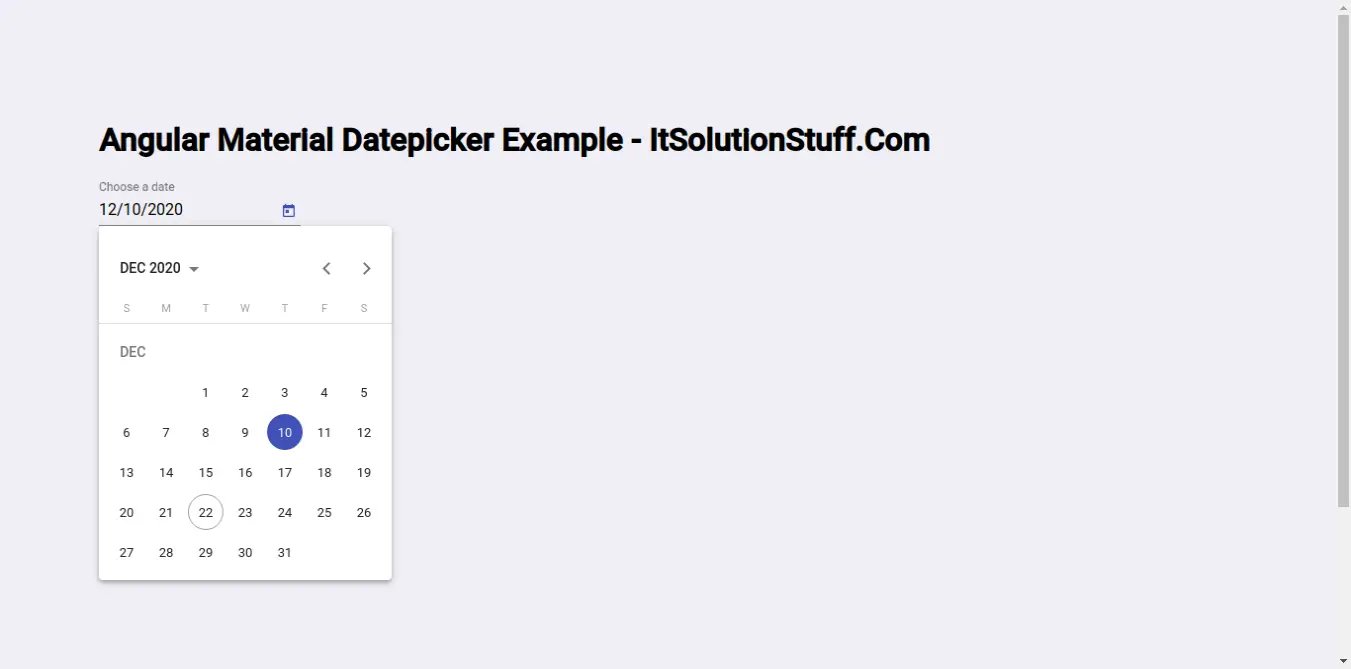Select December 6 date cell
The width and height of the screenshot is (1351, 669).
pos(126,432)
